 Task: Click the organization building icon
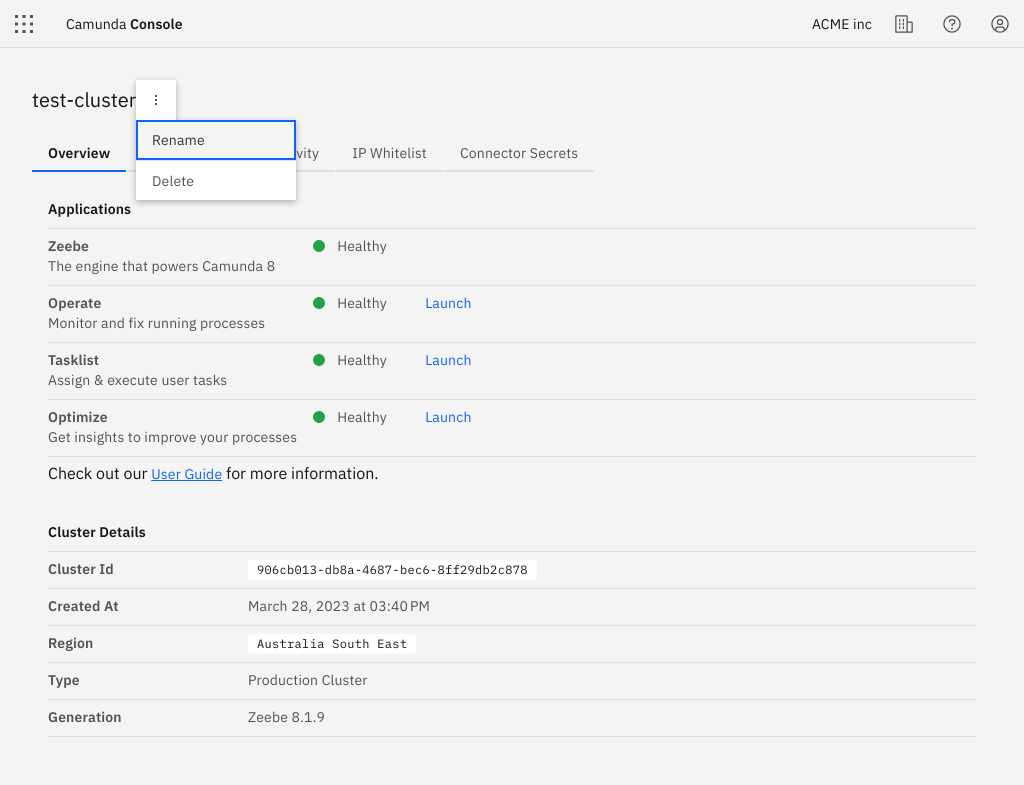(904, 24)
